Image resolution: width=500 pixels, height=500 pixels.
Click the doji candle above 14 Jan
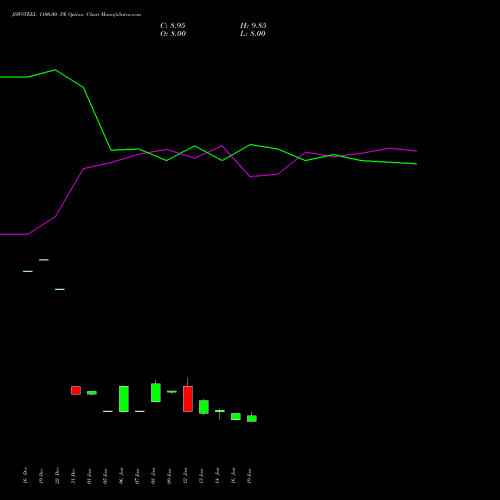220,411
